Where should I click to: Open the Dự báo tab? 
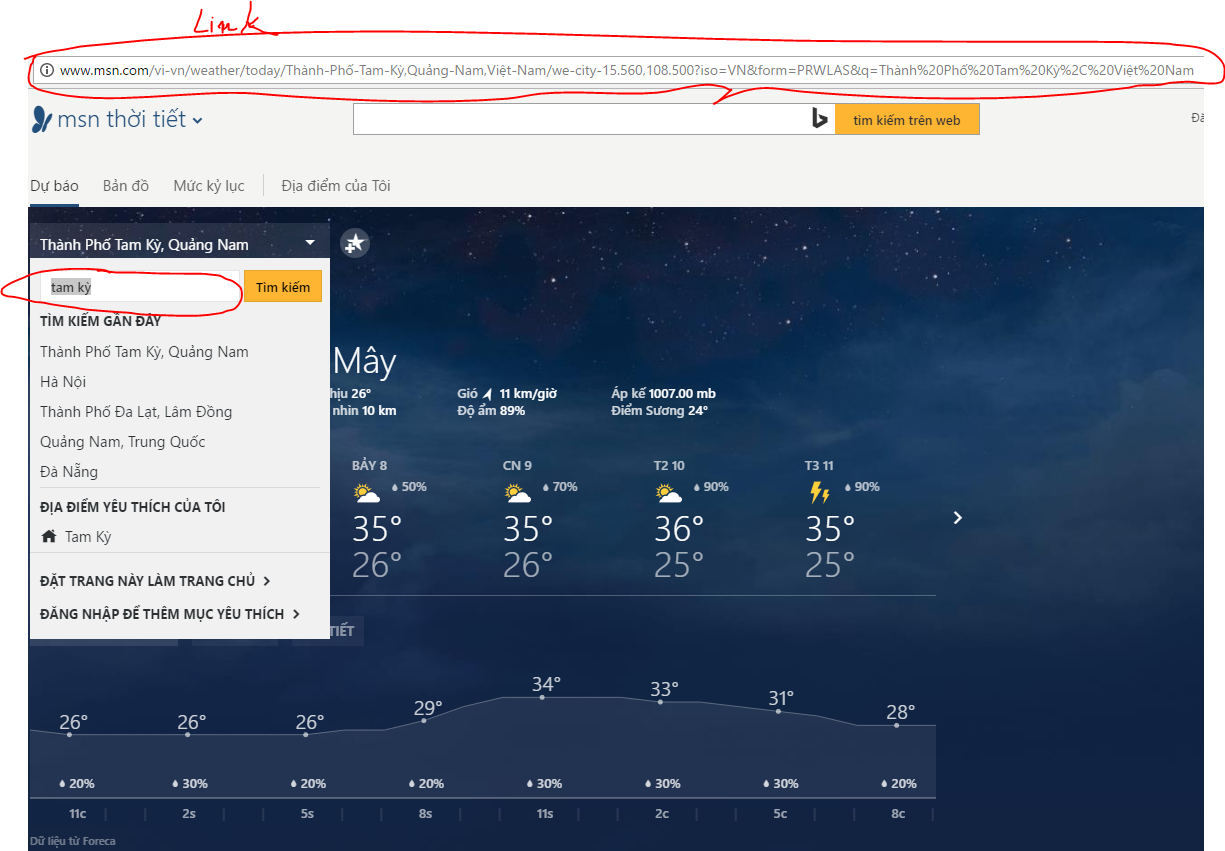coord(54,186)
